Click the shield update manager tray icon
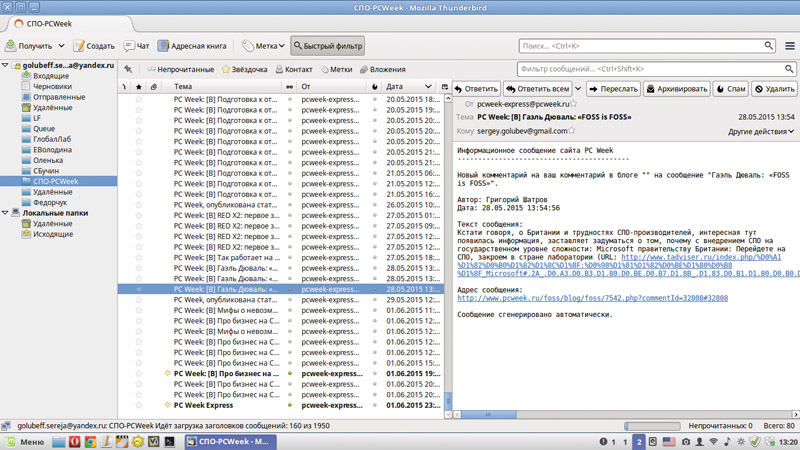This screenshot has width=800, height=450. click(x=755, y=442)
